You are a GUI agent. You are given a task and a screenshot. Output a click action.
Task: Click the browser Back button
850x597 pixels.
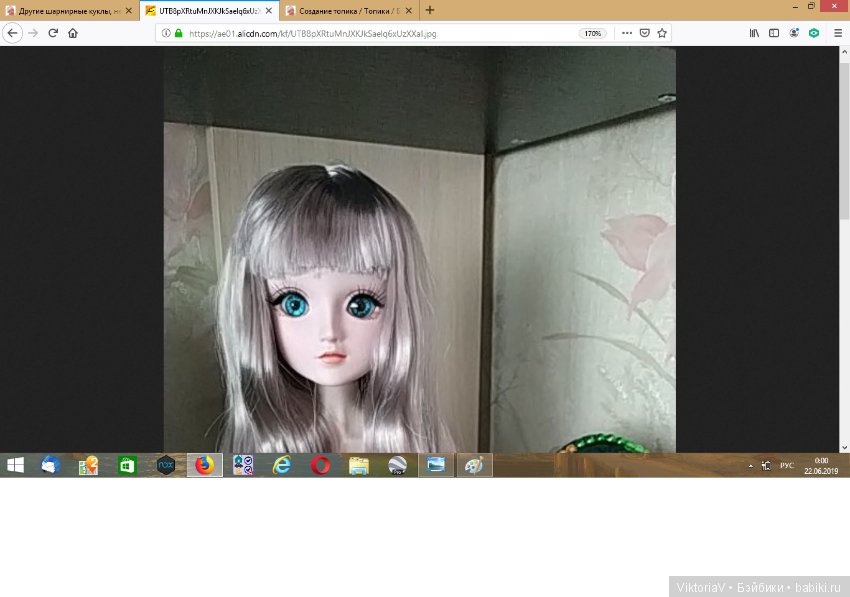[13, 33]
